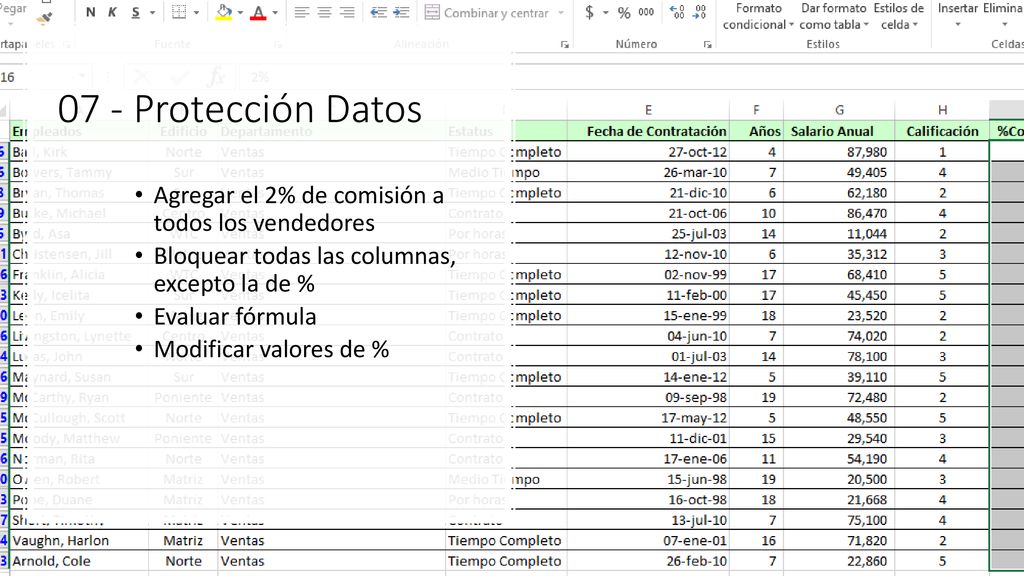Select salary cell 71,820

click(839, 541)
